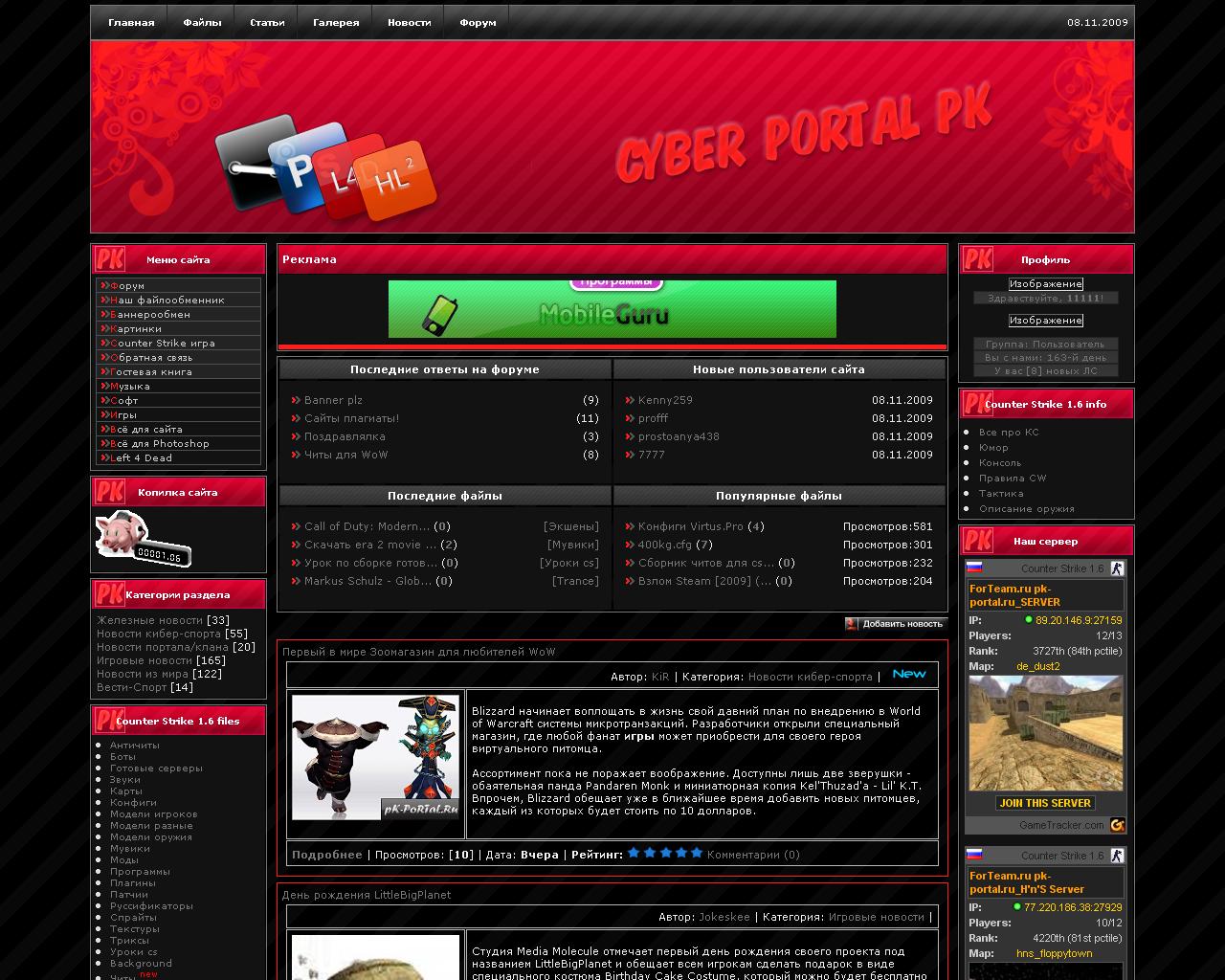Open the Читы для WoW forum thread
The width and height of the screenshot is (1225, 980).
[x=345, y=455]
